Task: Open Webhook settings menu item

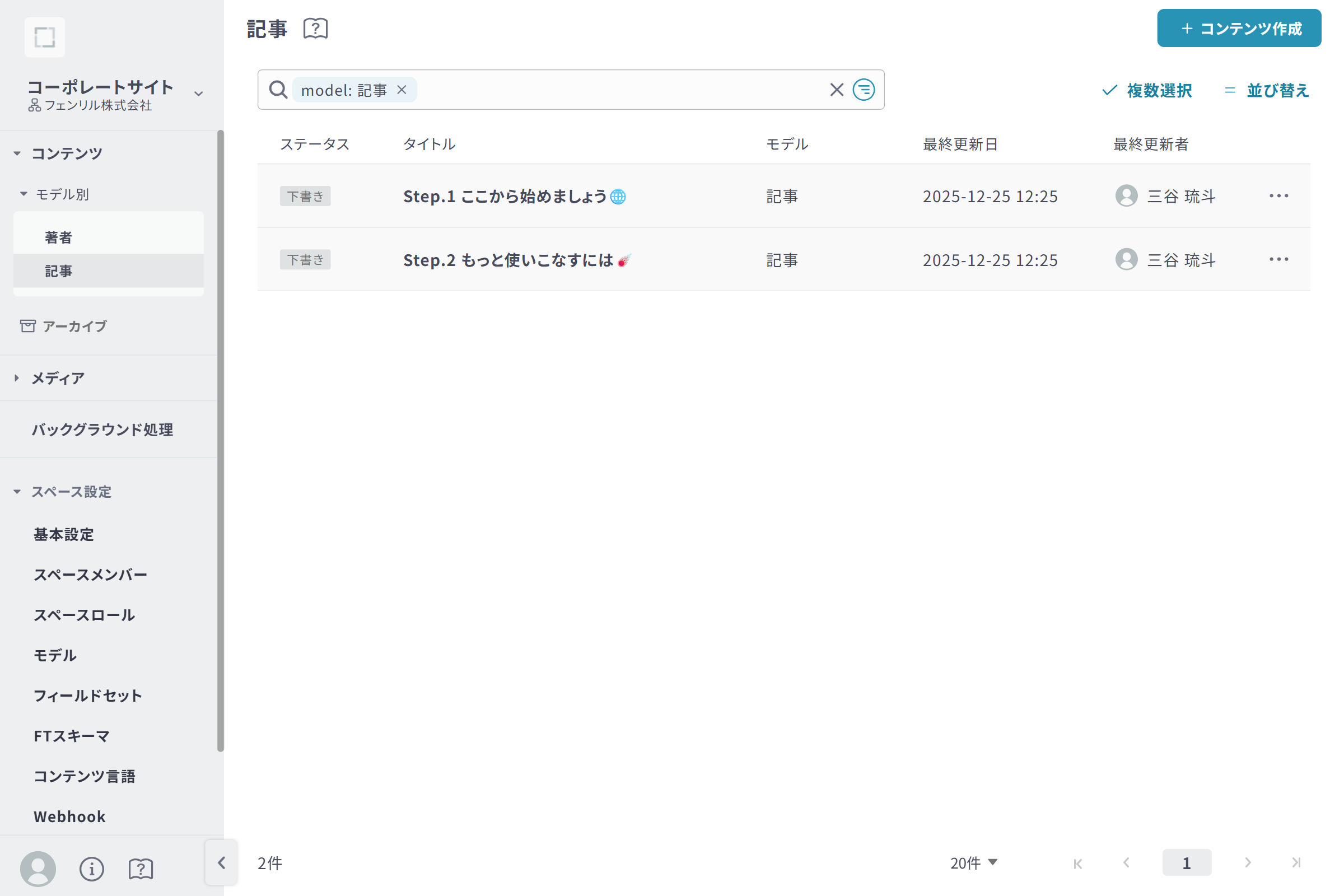Action: [x=69, y=816]
